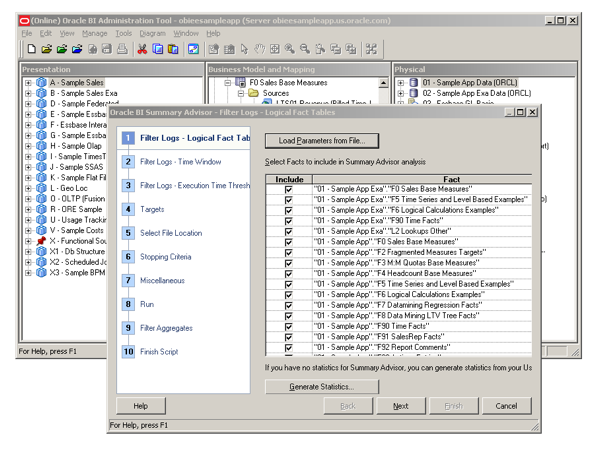Image resolution: width=600 pixels, height=449 pixels.
Task: Click database icon of 01 - Sample App Data
Action: pos(414,83)
